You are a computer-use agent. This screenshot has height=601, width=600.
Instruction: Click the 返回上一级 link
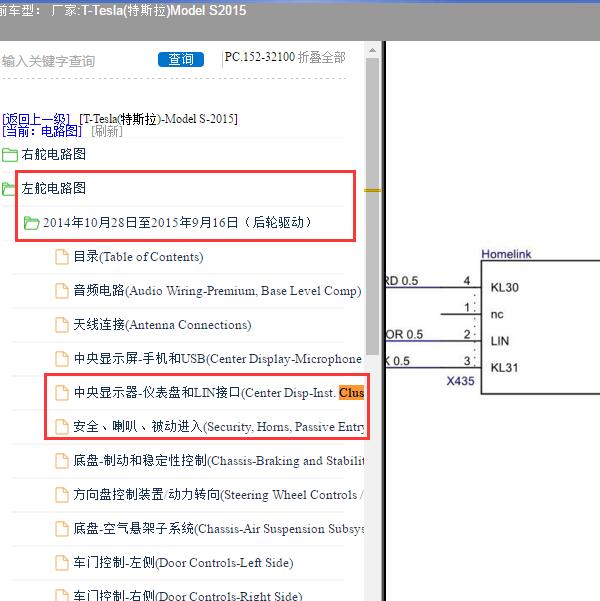click(36, 119)
